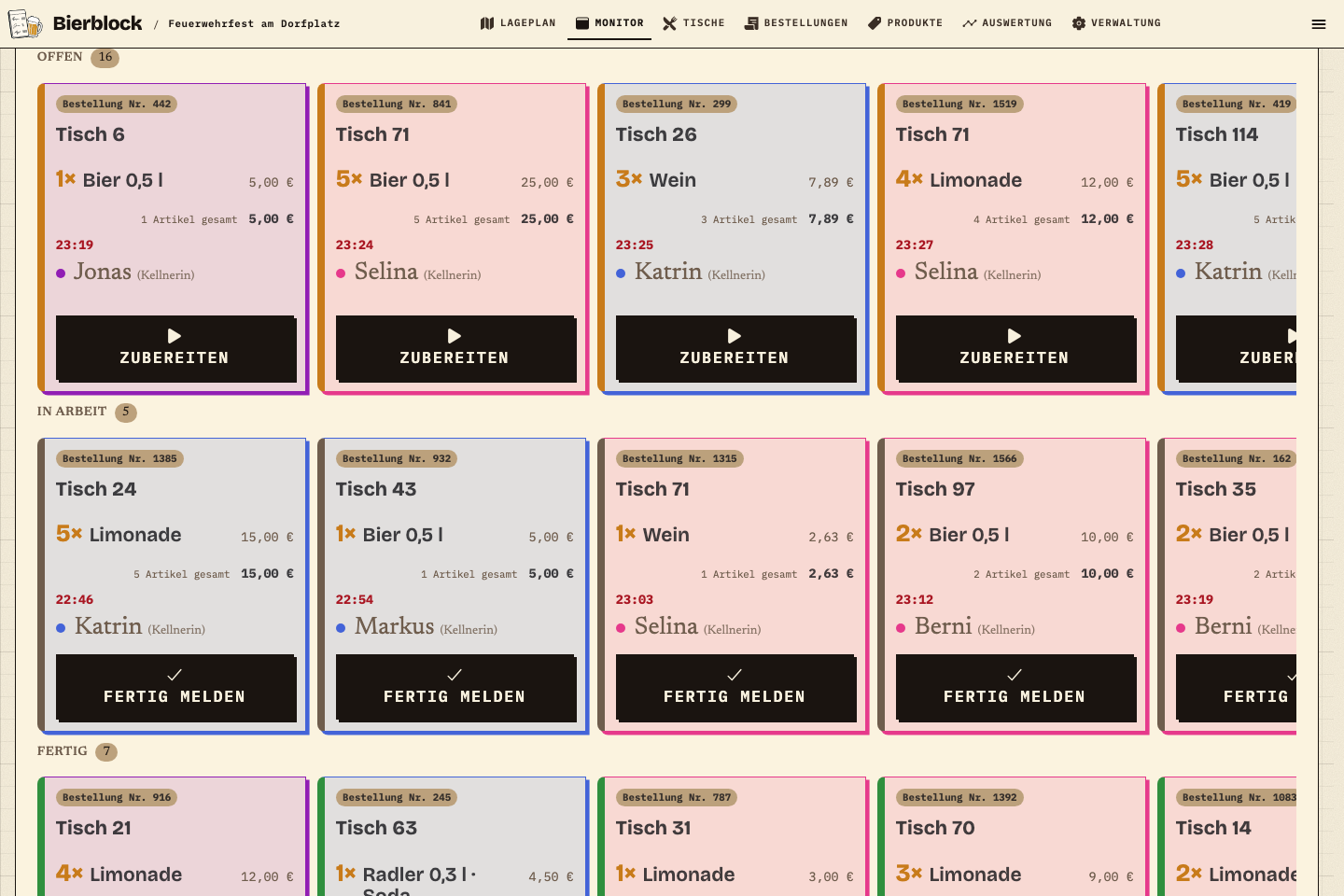Report order Nr. 1315 as finished
Viewport: 1344px width, 896px height.
point(735,688)
